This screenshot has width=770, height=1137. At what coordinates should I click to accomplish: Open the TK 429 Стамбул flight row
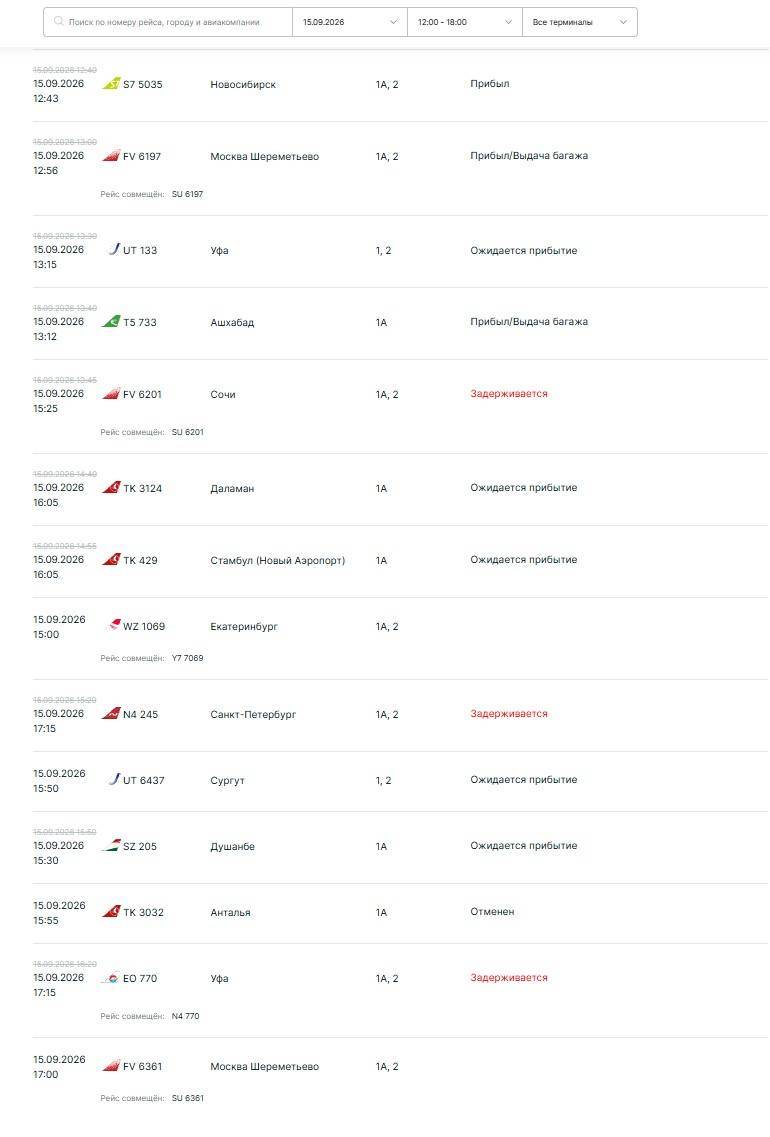tap(400, 561)
